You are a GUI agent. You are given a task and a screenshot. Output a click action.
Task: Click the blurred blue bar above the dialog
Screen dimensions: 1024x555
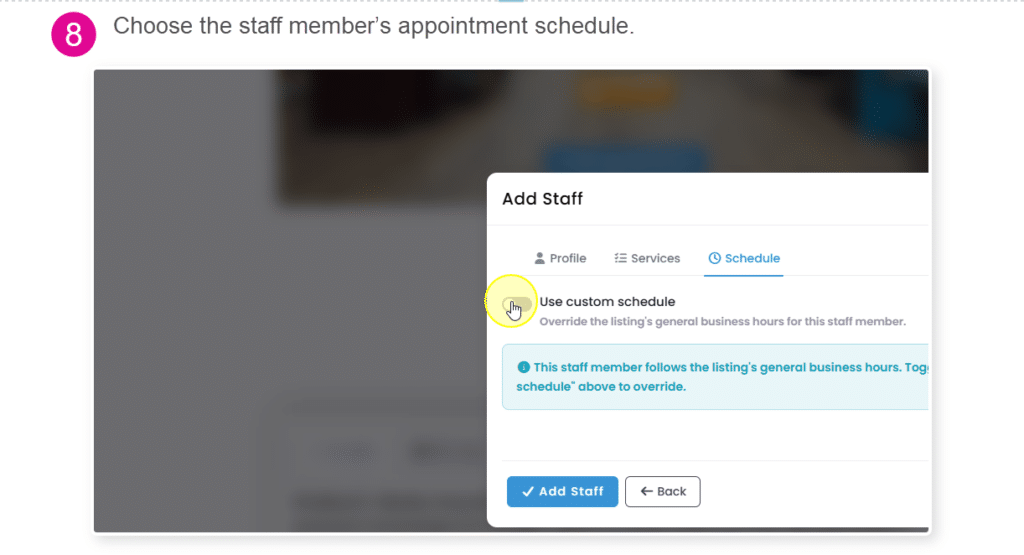coord(626,159)
